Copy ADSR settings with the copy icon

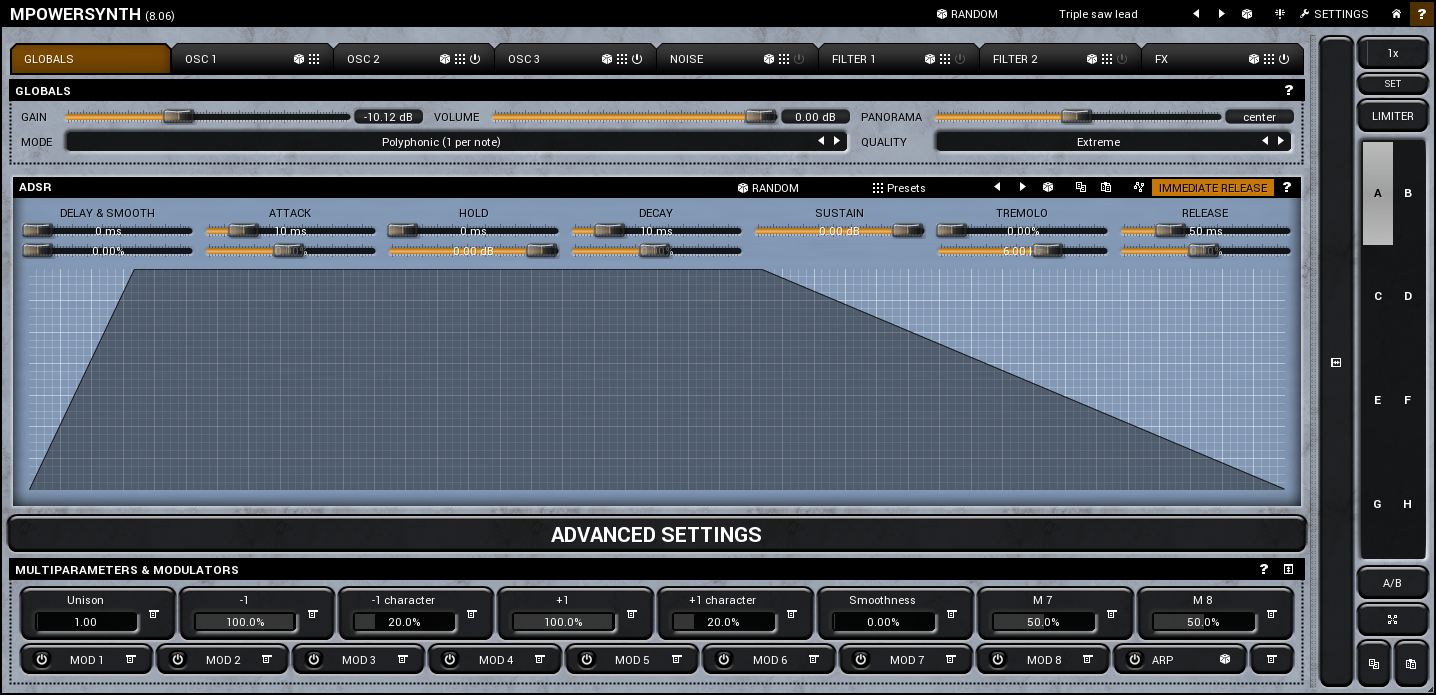tap(1080, 188)
